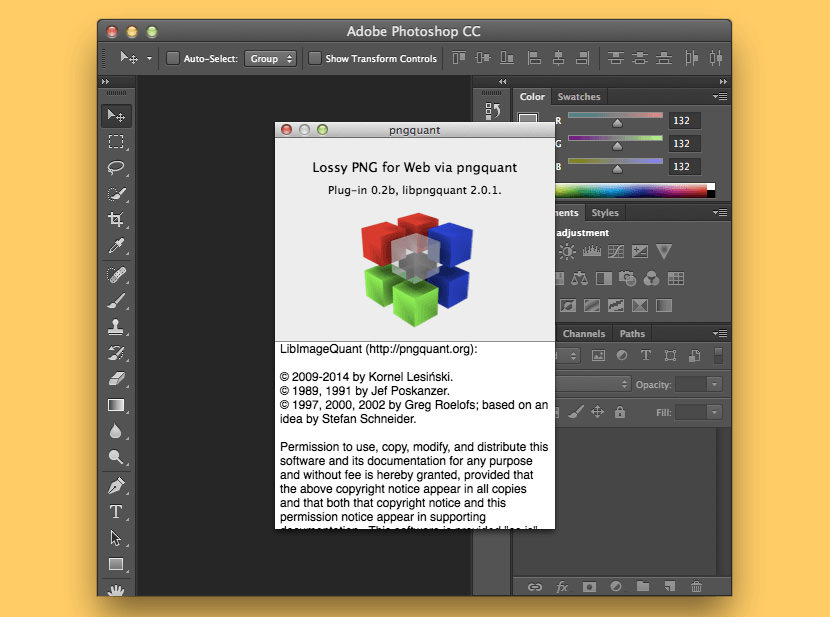Select the Dodge tool
Viewport: 830px width, 617px height.
coord(116,457)
